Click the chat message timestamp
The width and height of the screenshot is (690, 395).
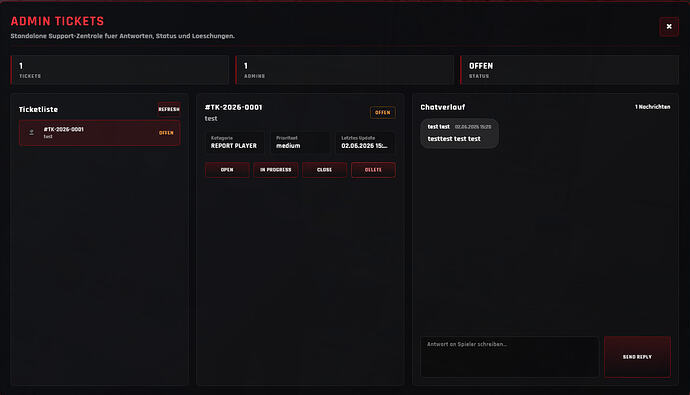pyautogui.click(x=473, y=127)
